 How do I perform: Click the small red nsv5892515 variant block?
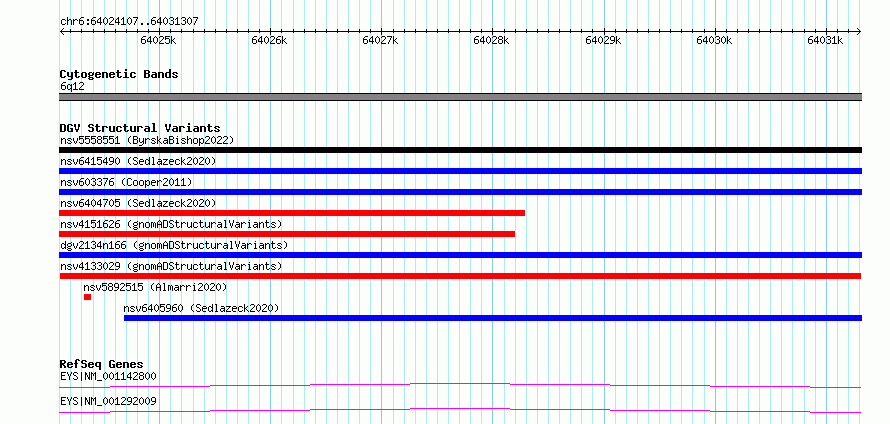[87, 297]
